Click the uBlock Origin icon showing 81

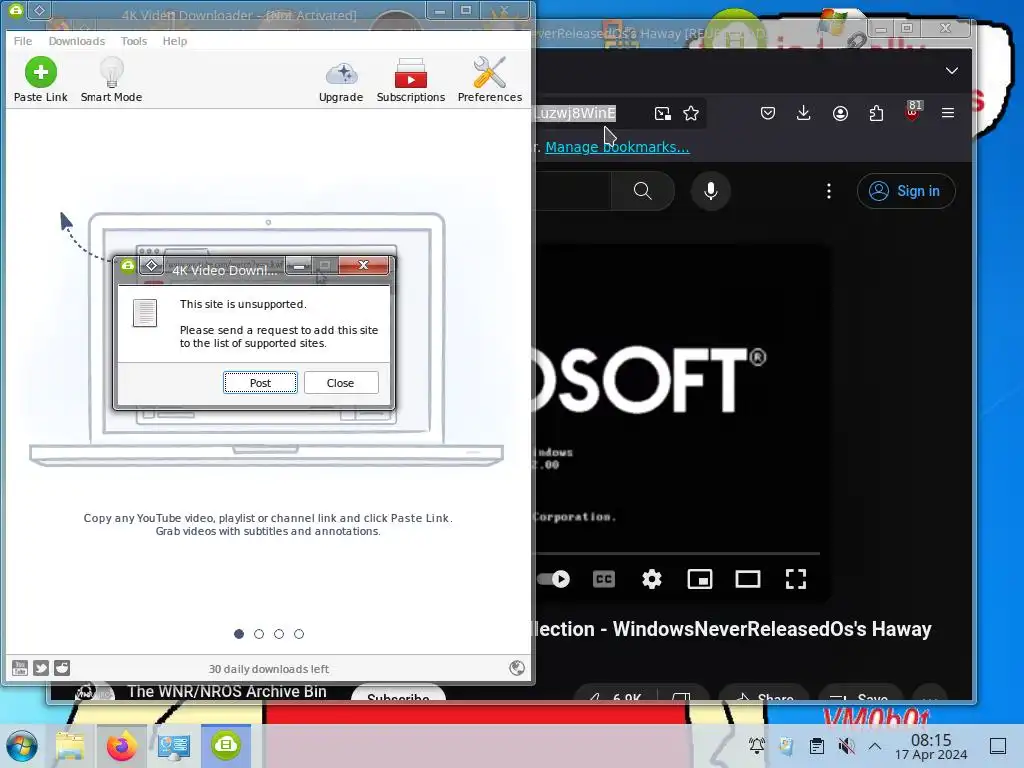(913, 110)
